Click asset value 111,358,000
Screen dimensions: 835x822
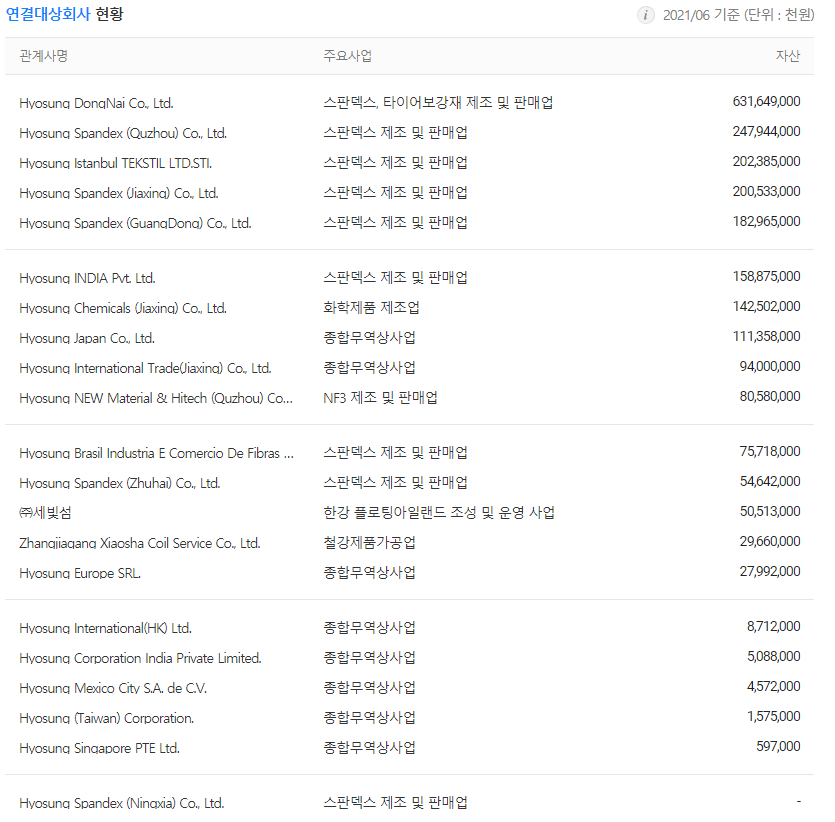(x=766, y=336)
